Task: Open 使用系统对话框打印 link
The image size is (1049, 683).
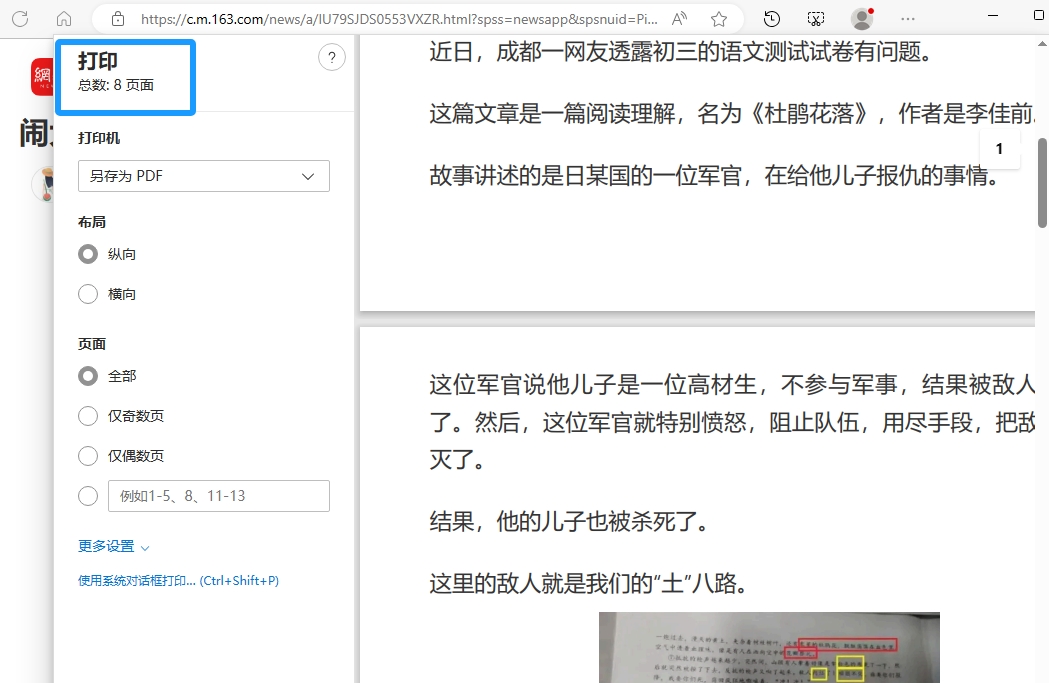Action: (179, 581)
